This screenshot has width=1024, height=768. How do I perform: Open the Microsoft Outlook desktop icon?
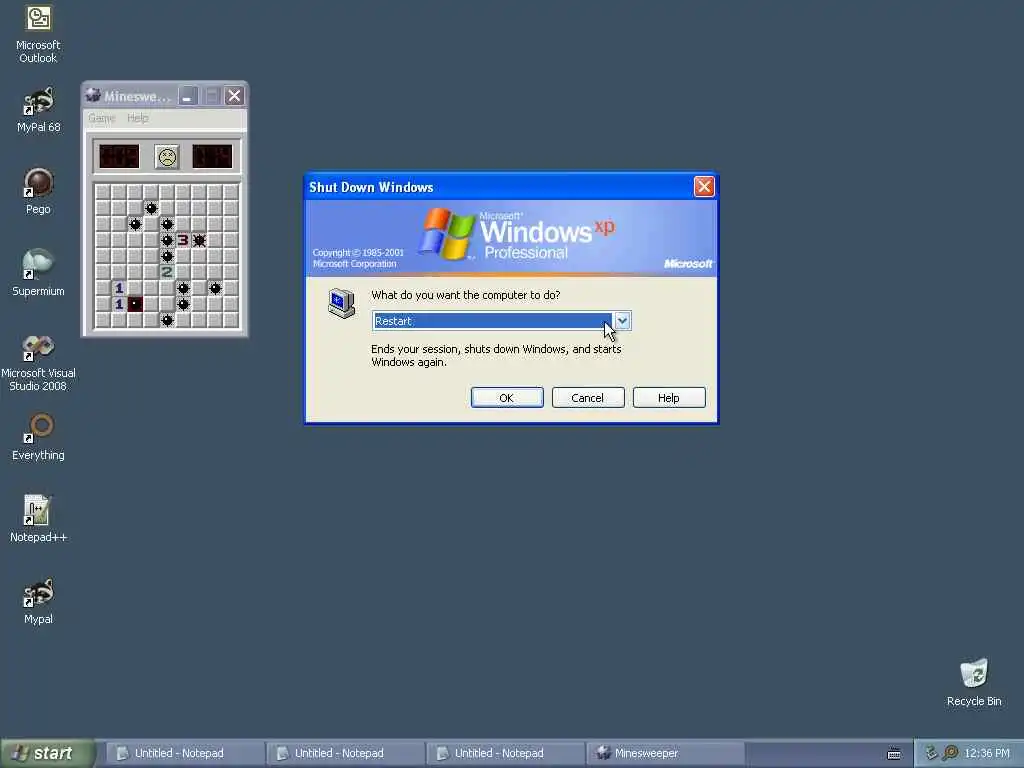(38, 34)
